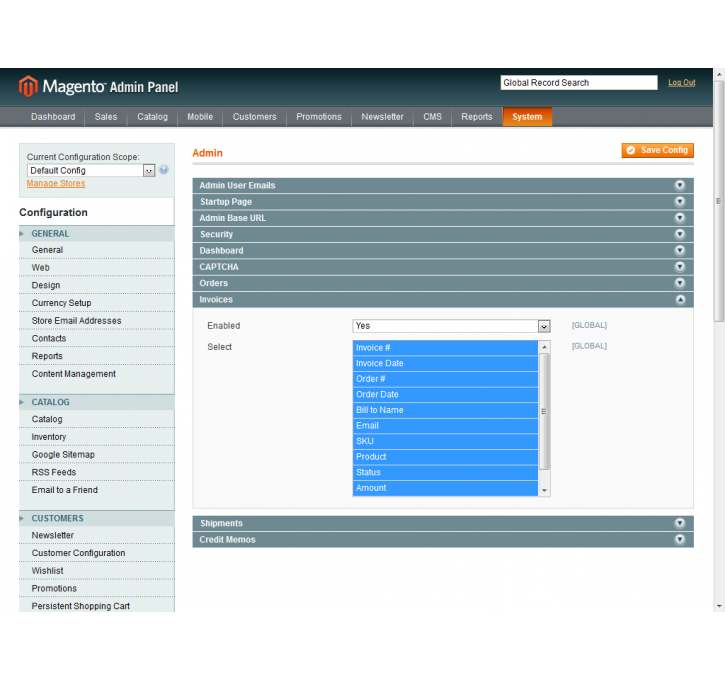
Task: Open the Catalog menu in navigation bar
Action: tap(153, 117)
